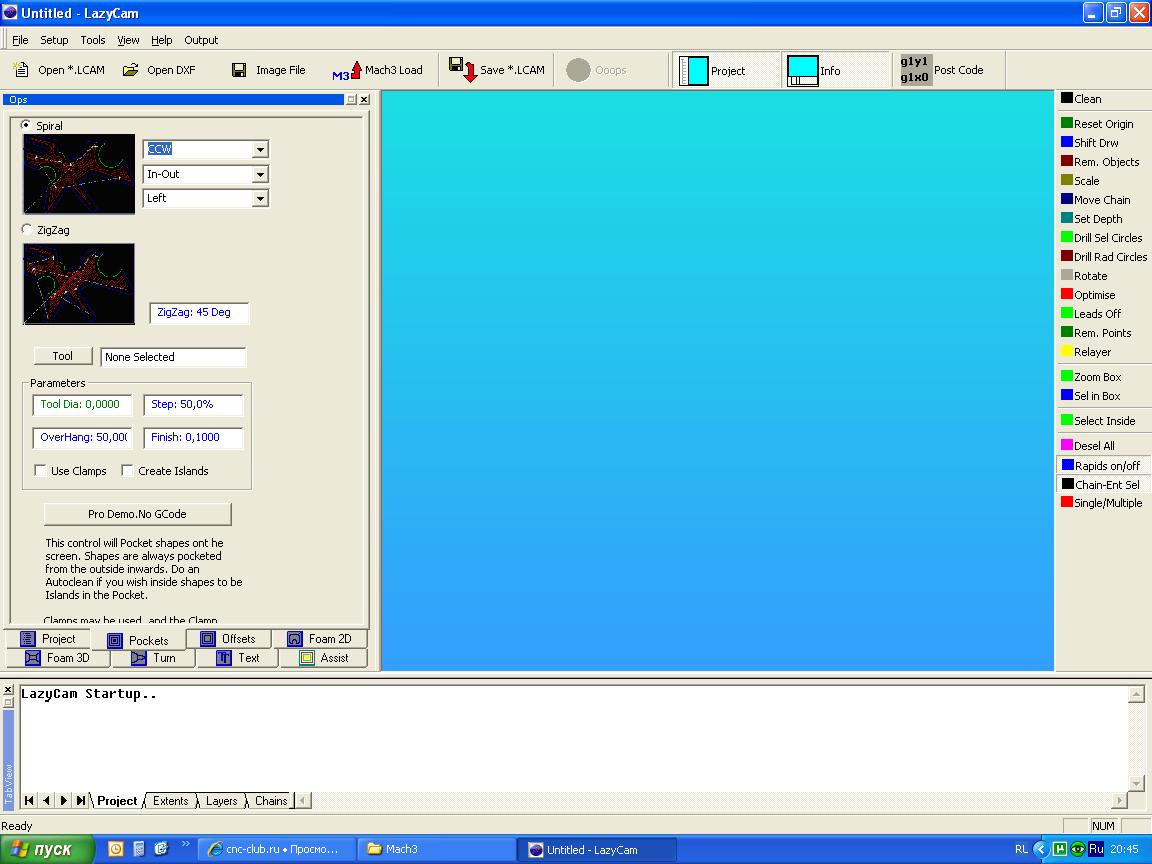Open Windows Start button пуск
This screenshot has height=864, width=1152.
click(46, 849)
